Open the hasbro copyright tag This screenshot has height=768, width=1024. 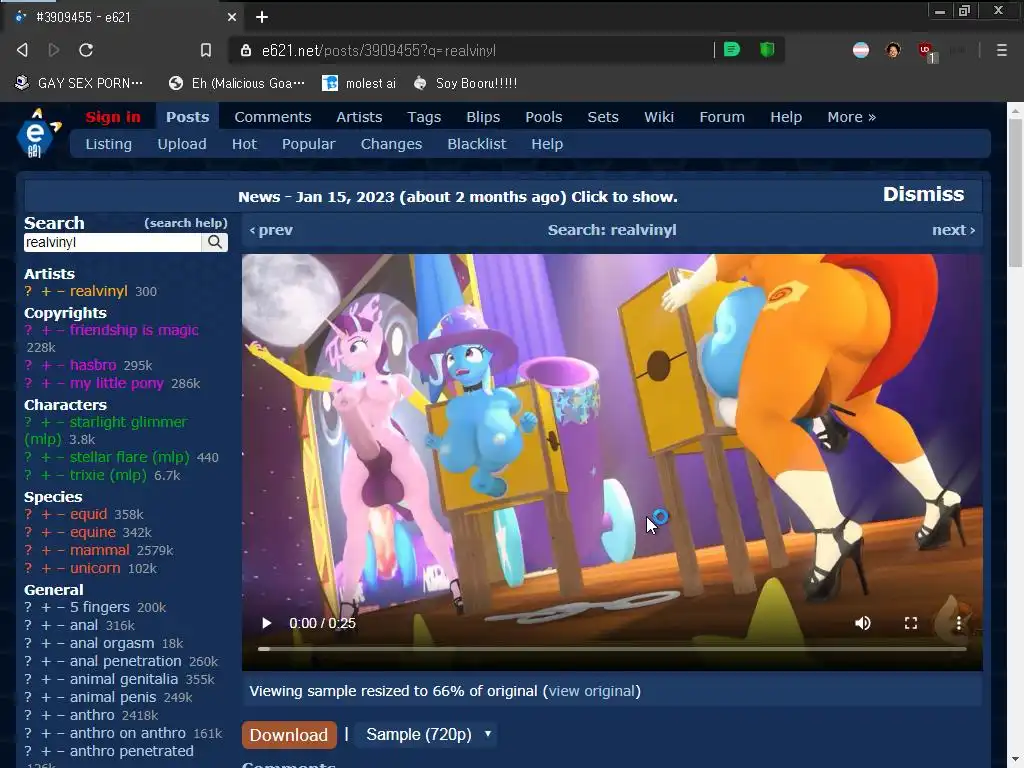tap(93, 366)
